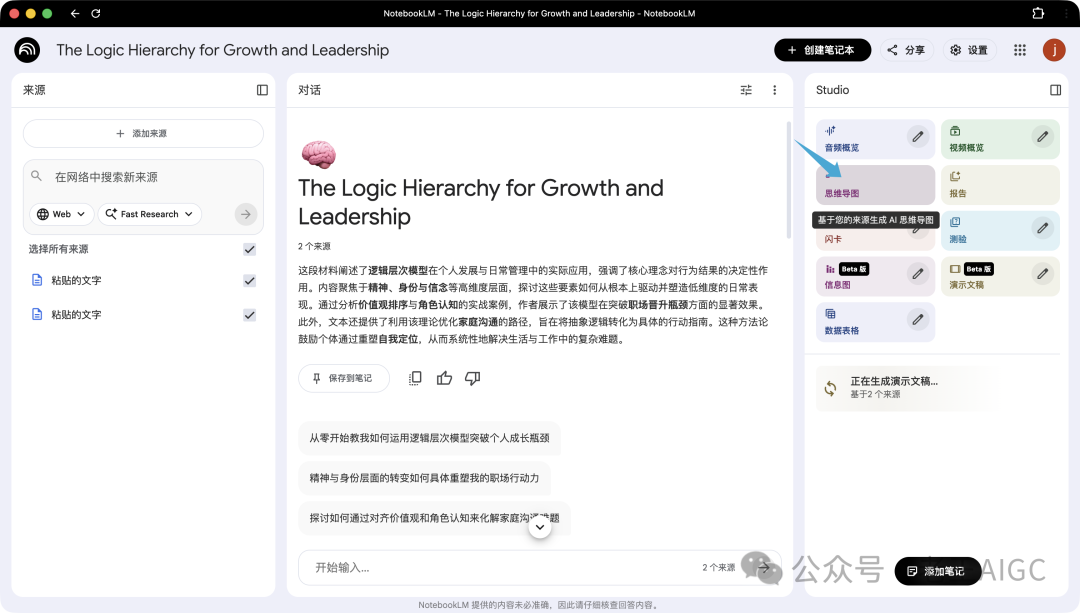
Task: Click the 2 个来源 label under the heading
Action: tap(314, 246)
